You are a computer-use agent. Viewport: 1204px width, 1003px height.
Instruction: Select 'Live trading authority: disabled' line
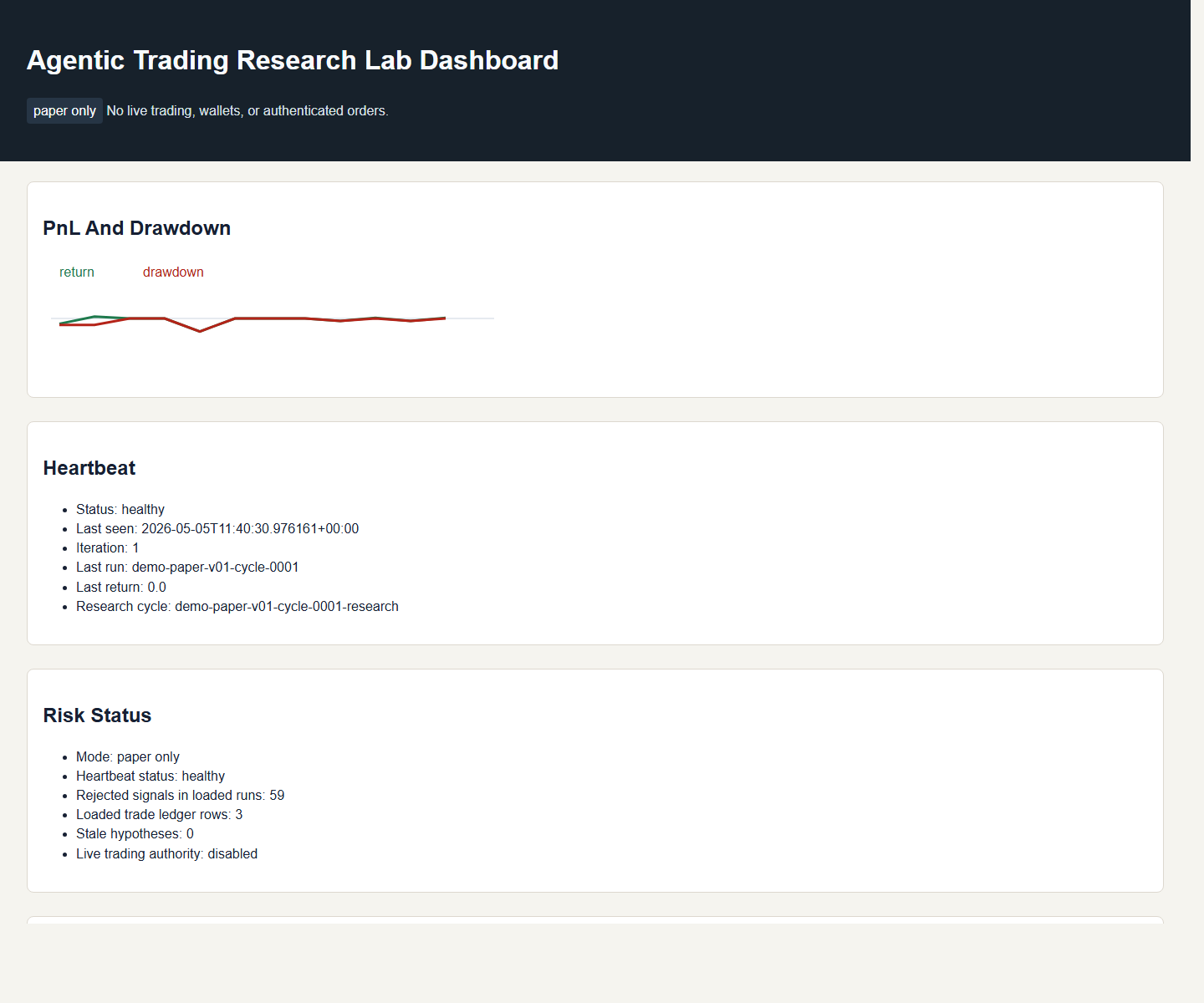(167, 853)
